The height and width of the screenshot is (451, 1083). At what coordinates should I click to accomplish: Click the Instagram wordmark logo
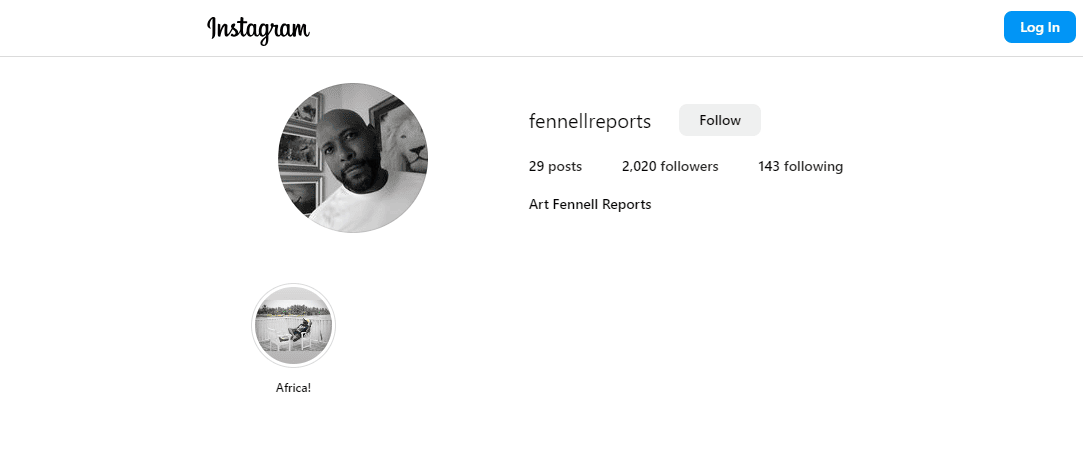pos(258,29)
